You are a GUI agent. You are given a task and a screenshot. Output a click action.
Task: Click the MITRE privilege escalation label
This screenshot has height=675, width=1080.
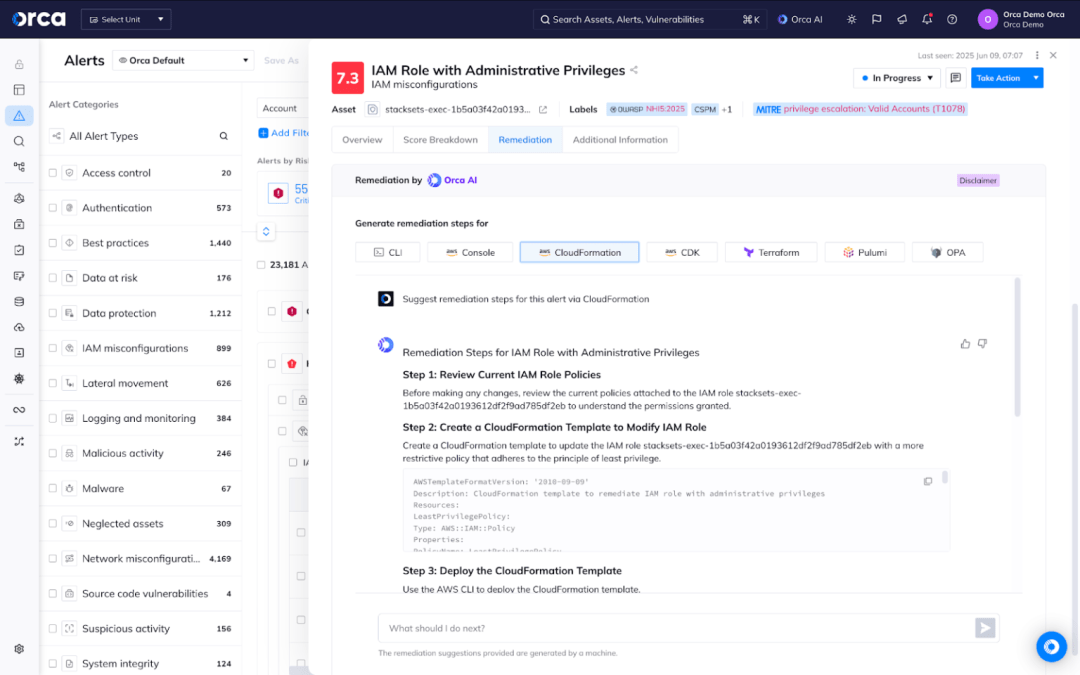coord(860,109)
